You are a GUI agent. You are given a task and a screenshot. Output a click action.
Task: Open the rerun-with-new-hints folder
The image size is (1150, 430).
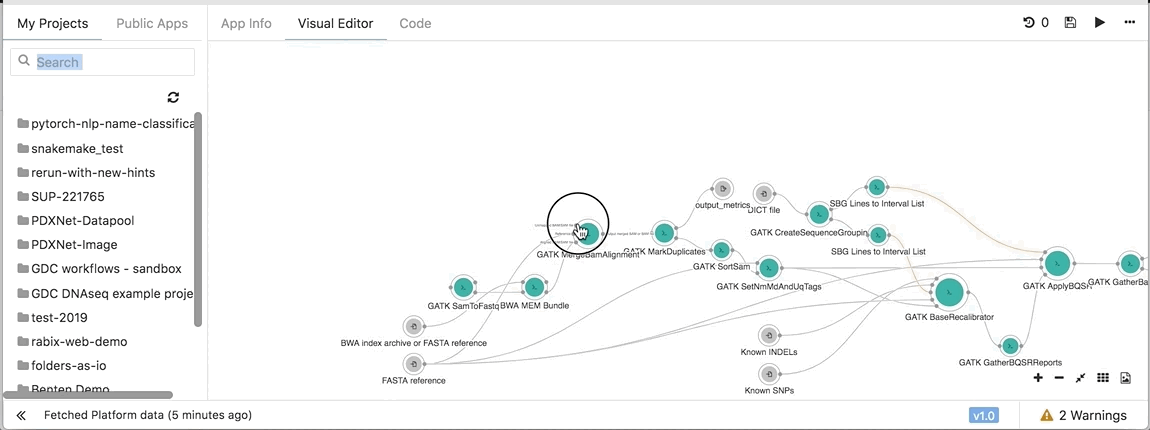pos(86,172)
